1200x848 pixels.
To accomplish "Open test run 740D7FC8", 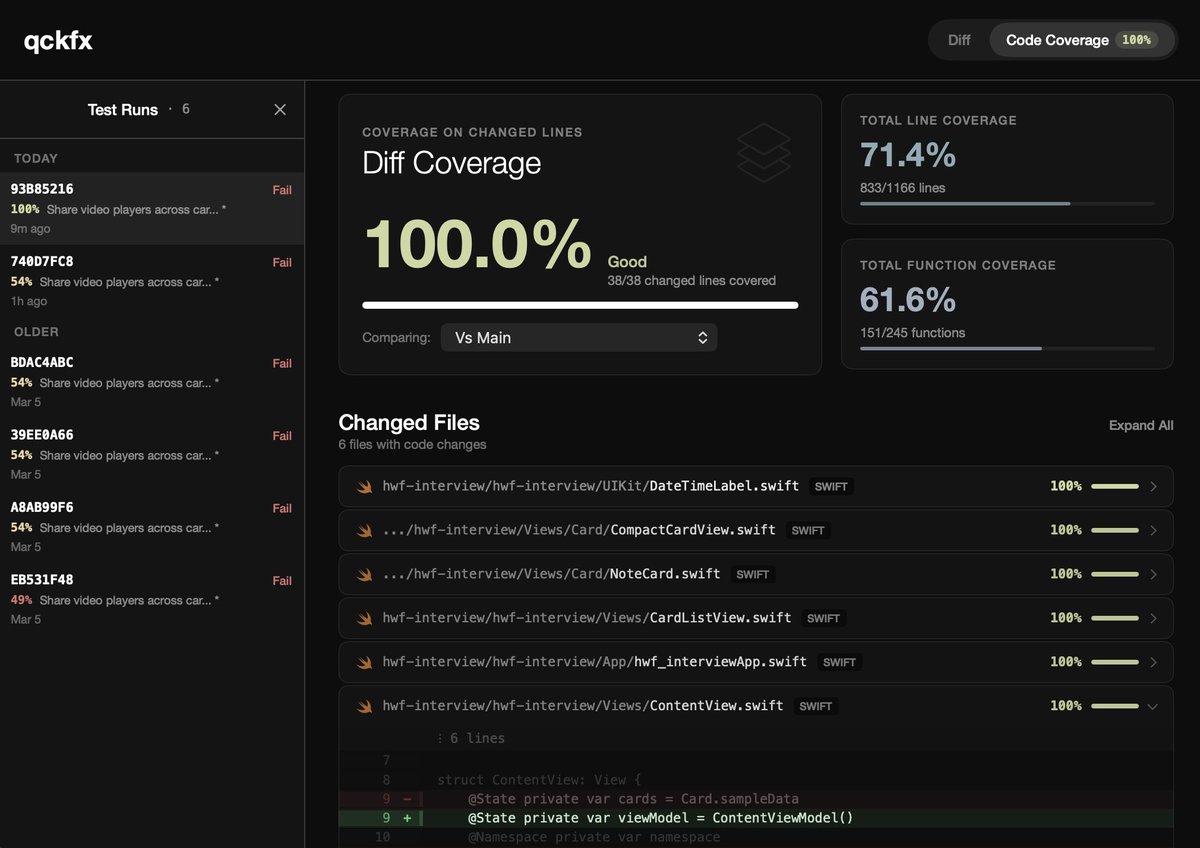I will click(x=152, y=281).
